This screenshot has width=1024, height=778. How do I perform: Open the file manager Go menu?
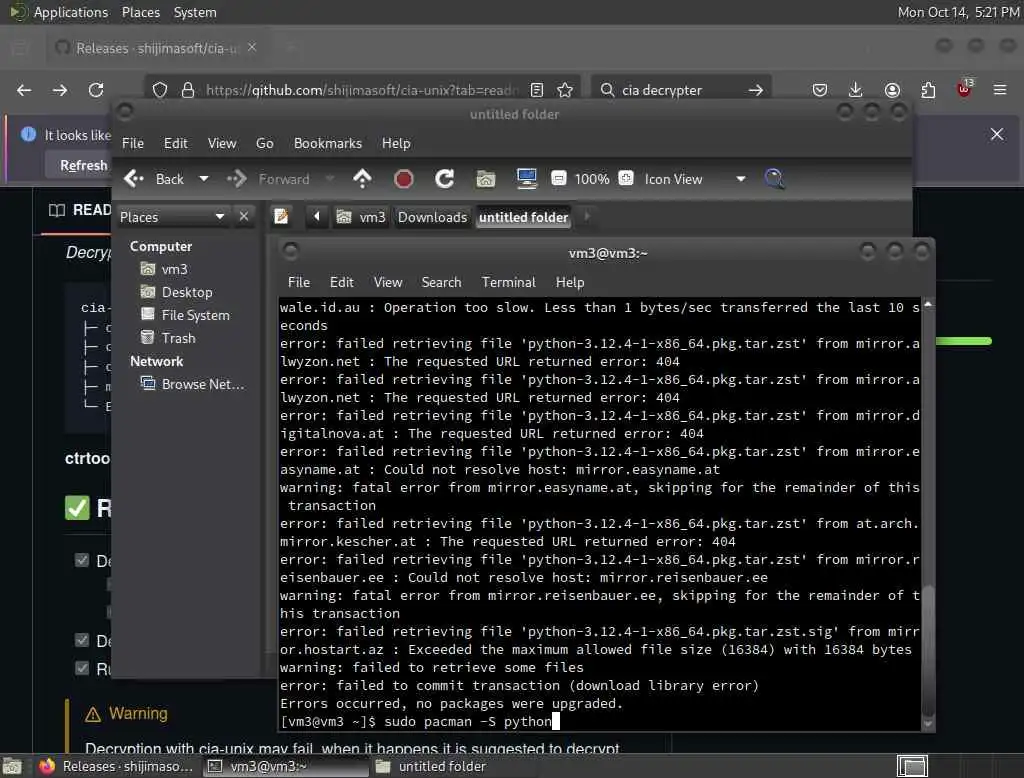pyautogui.click(x=264, y=143)
